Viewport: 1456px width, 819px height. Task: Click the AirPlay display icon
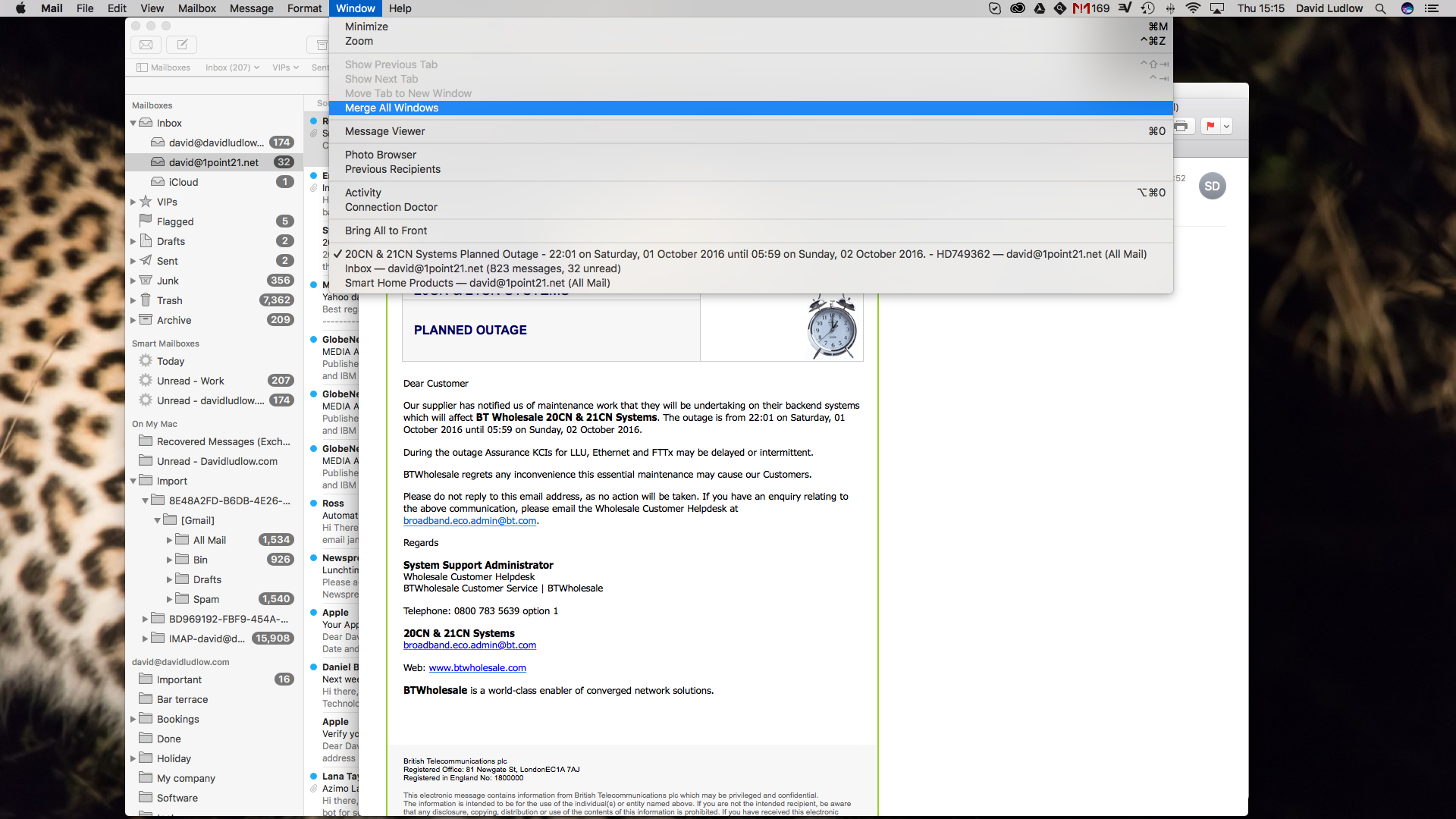coord(1217,8)
